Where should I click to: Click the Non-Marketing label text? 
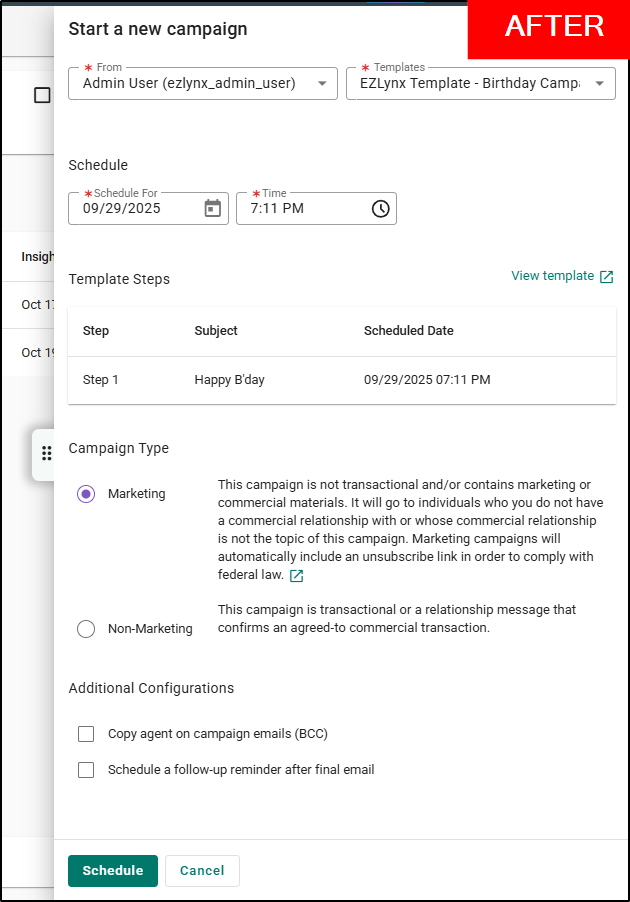pos(150,629)
